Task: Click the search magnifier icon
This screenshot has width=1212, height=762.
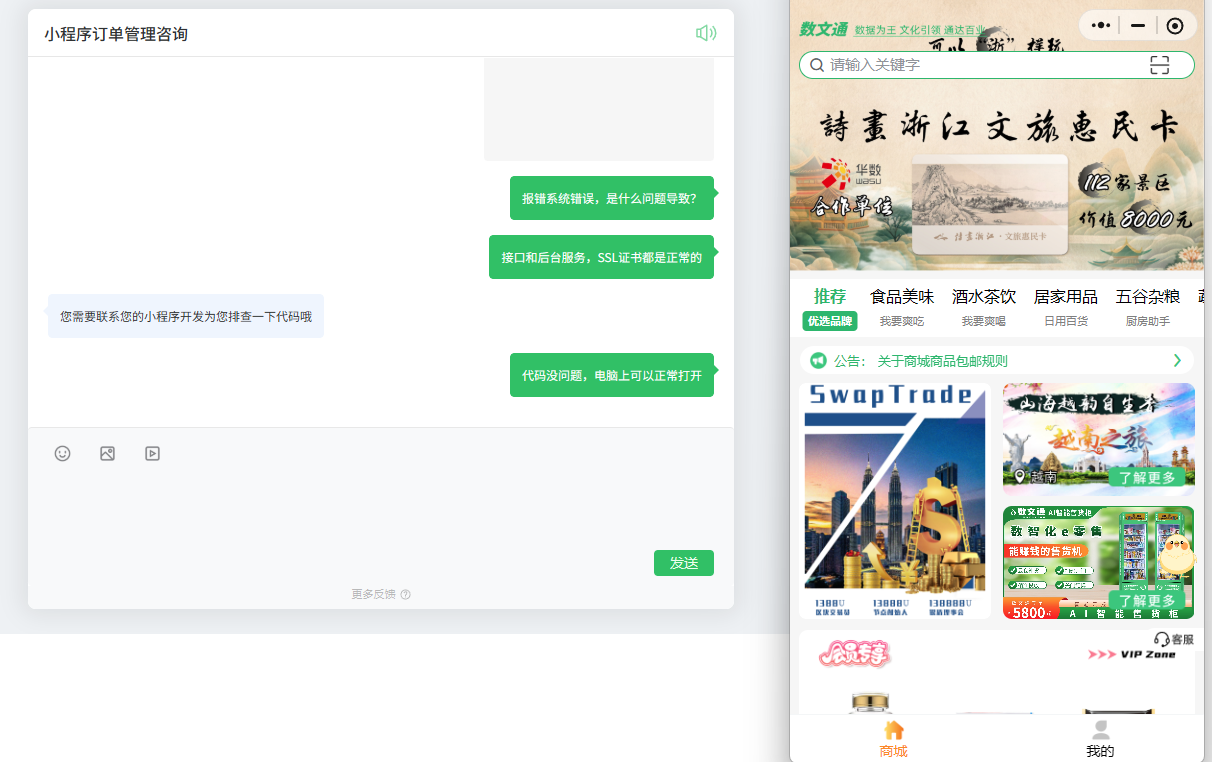Action: [x=817, y=65]
